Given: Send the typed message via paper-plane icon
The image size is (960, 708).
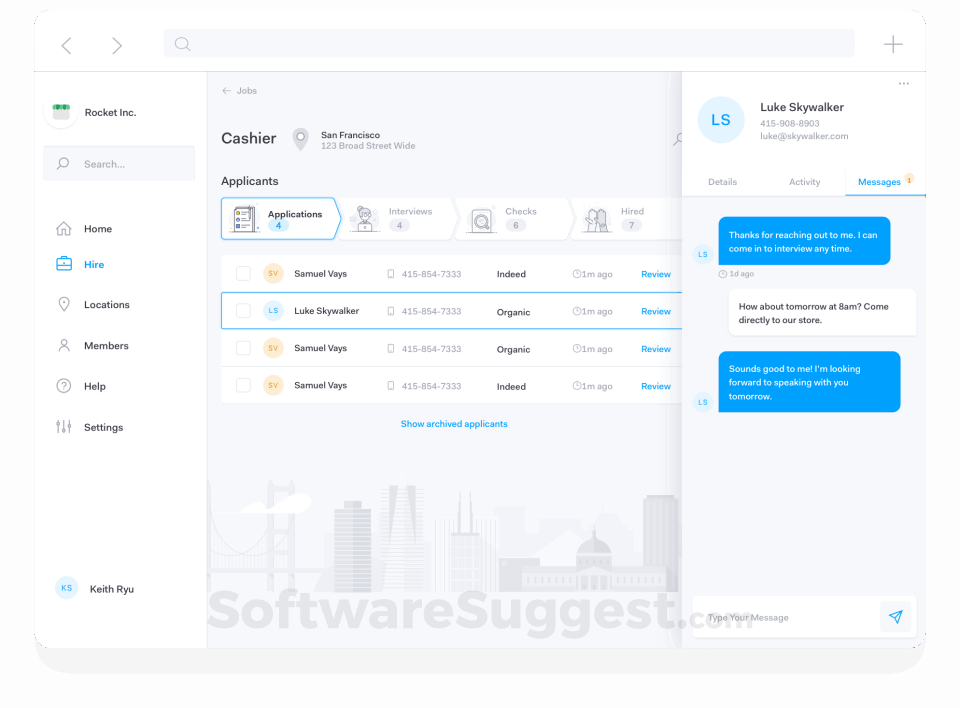Looking at the screenshot, I should click(896, 616).
